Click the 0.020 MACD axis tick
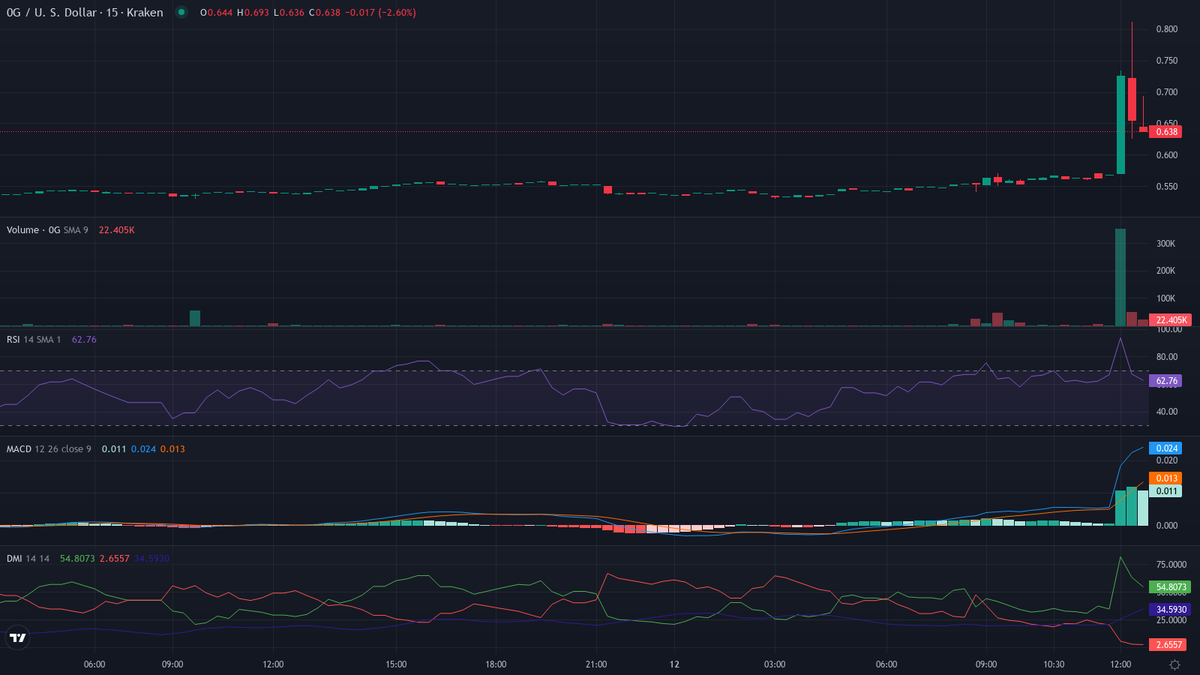The width and height of the screenshot is (1200, 675). click(1166, 460)
